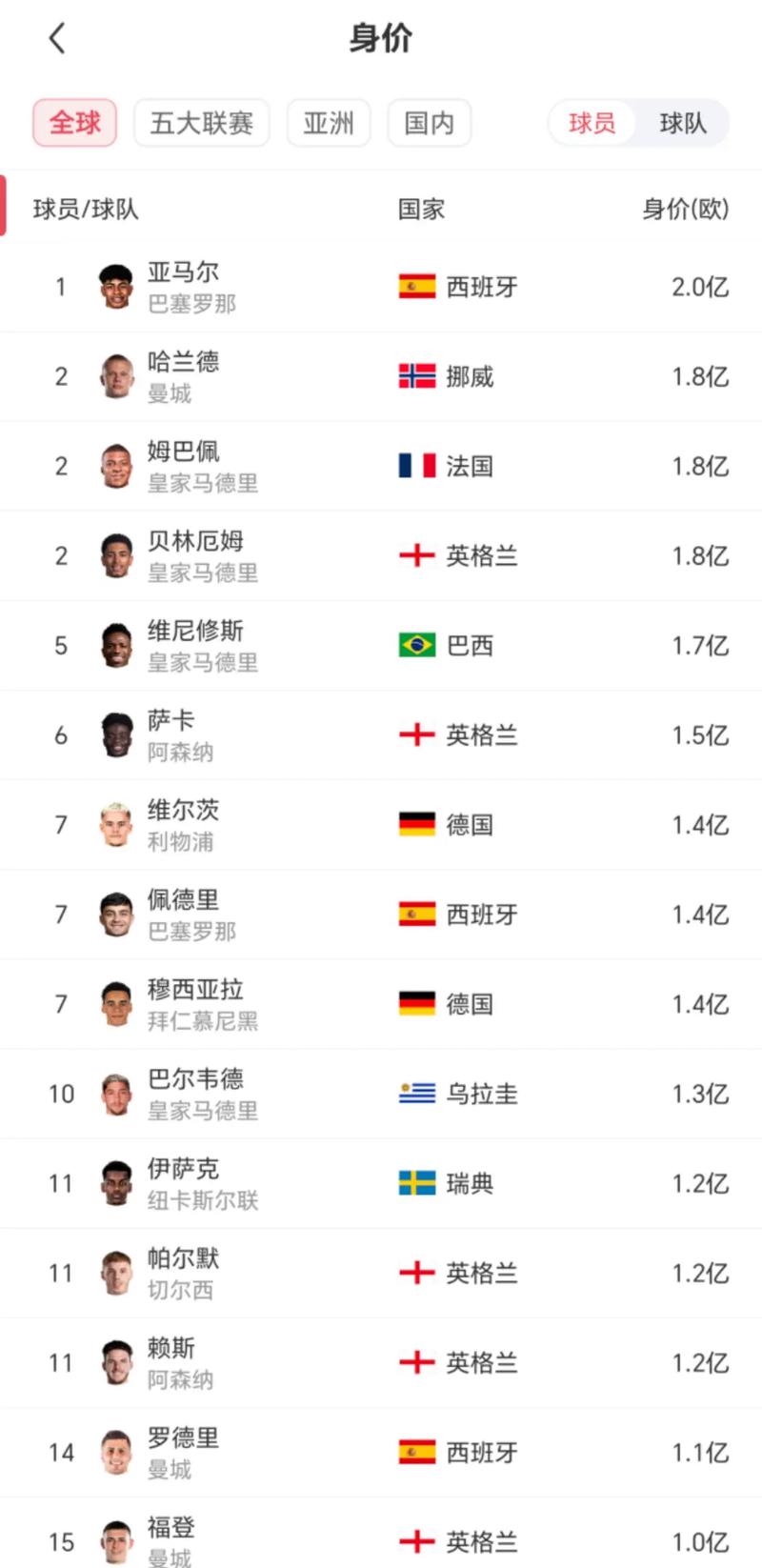The image size is (762, 1568).
Task: Tap the Sweden flag beside 瑞典
Action: [x=417, y=1183]
